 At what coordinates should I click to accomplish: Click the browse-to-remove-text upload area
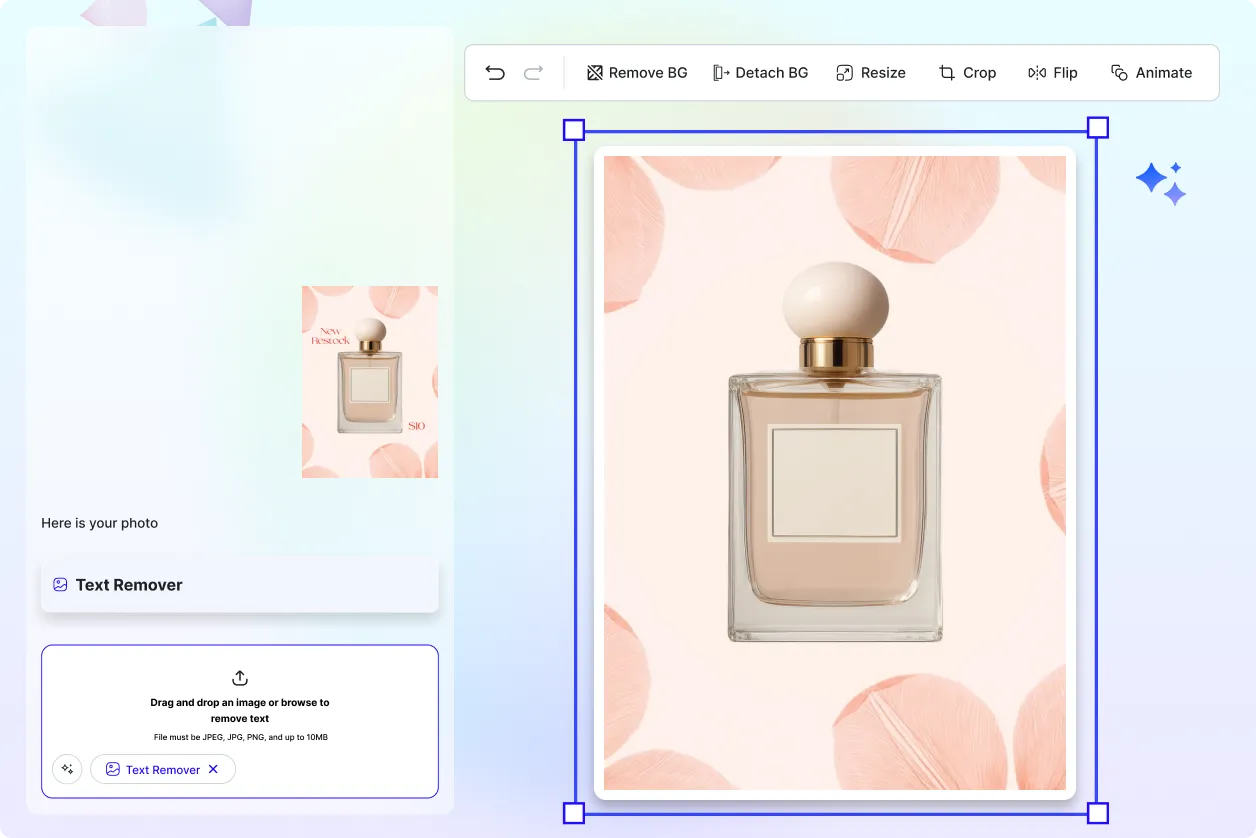point(239,710)
